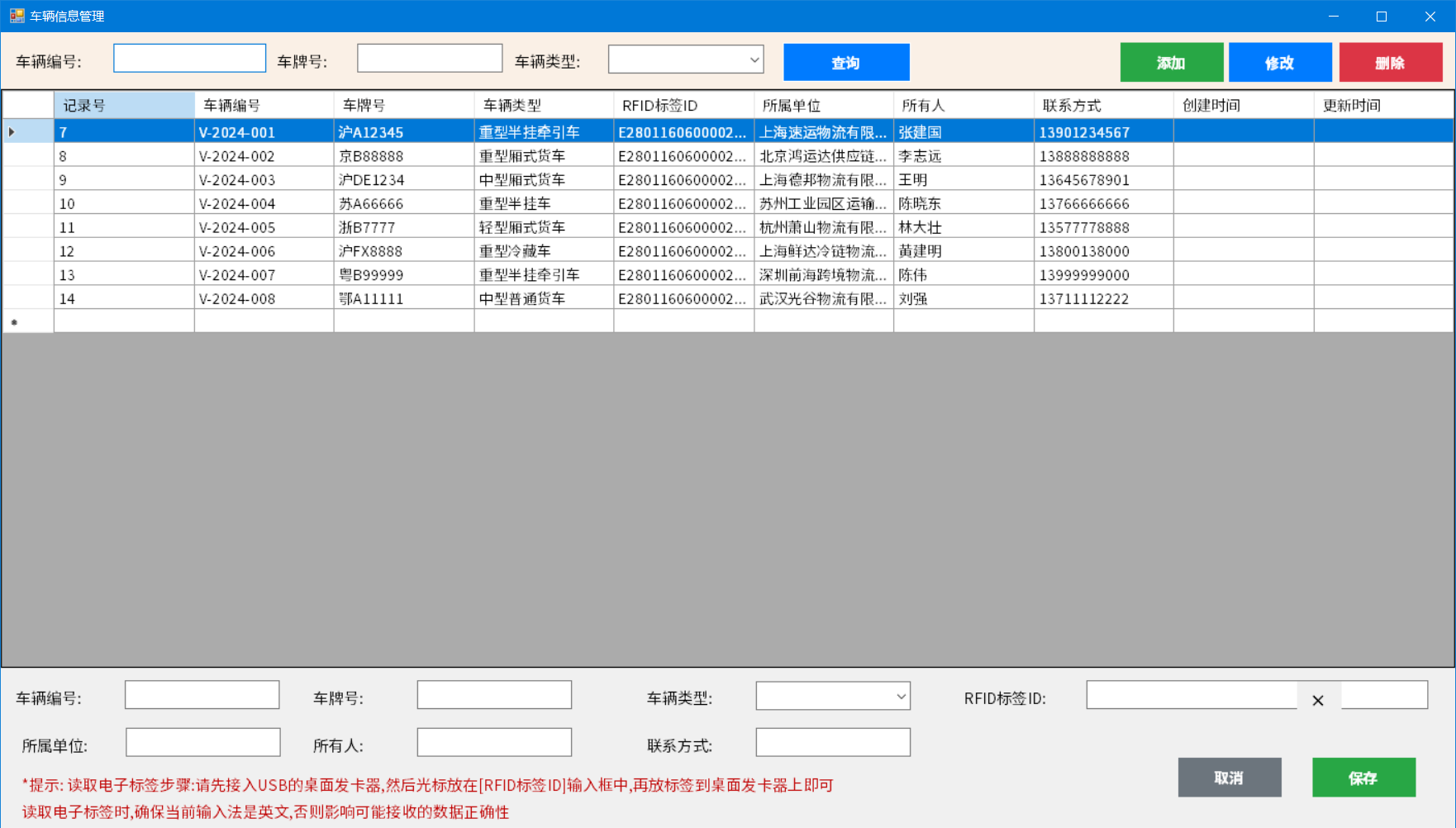Select phone cell 13711112222
The width and height of the screenshot is (1456, 828).
(x=1104, y=298)
